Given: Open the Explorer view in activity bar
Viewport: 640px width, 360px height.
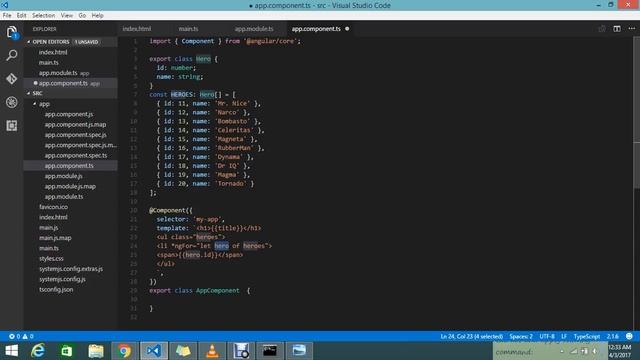Looking at the screenshot, I should (11, 32).
